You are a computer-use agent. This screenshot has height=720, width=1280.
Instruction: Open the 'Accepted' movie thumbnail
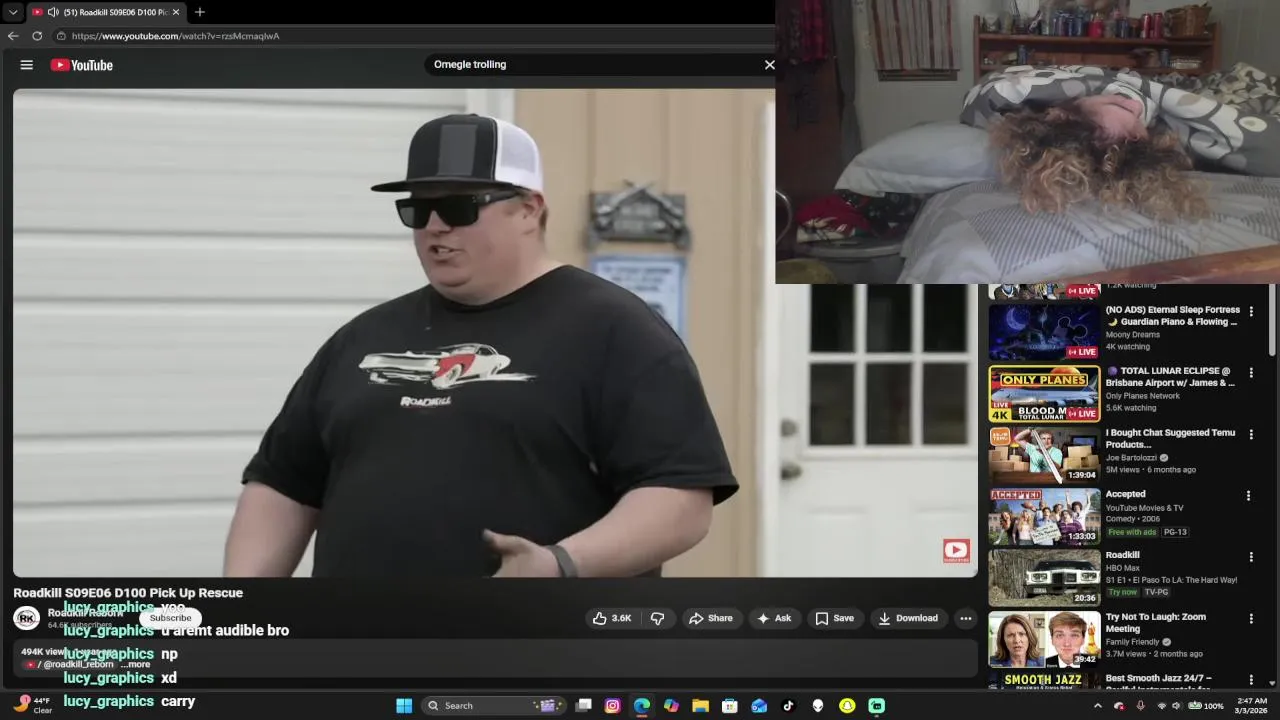[x=1044, y=516]
